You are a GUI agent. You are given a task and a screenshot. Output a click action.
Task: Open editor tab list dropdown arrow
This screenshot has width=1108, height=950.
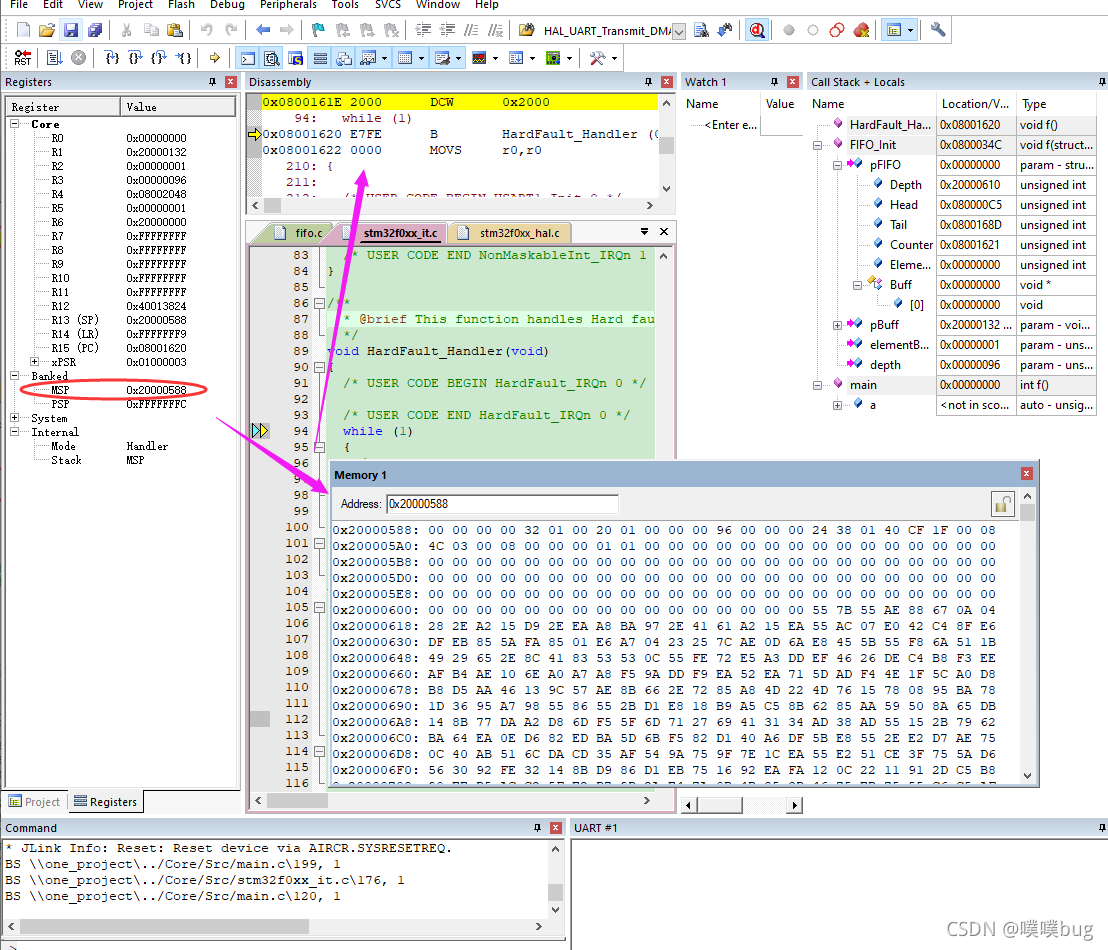pyautogui.click(x=644, y=231)
